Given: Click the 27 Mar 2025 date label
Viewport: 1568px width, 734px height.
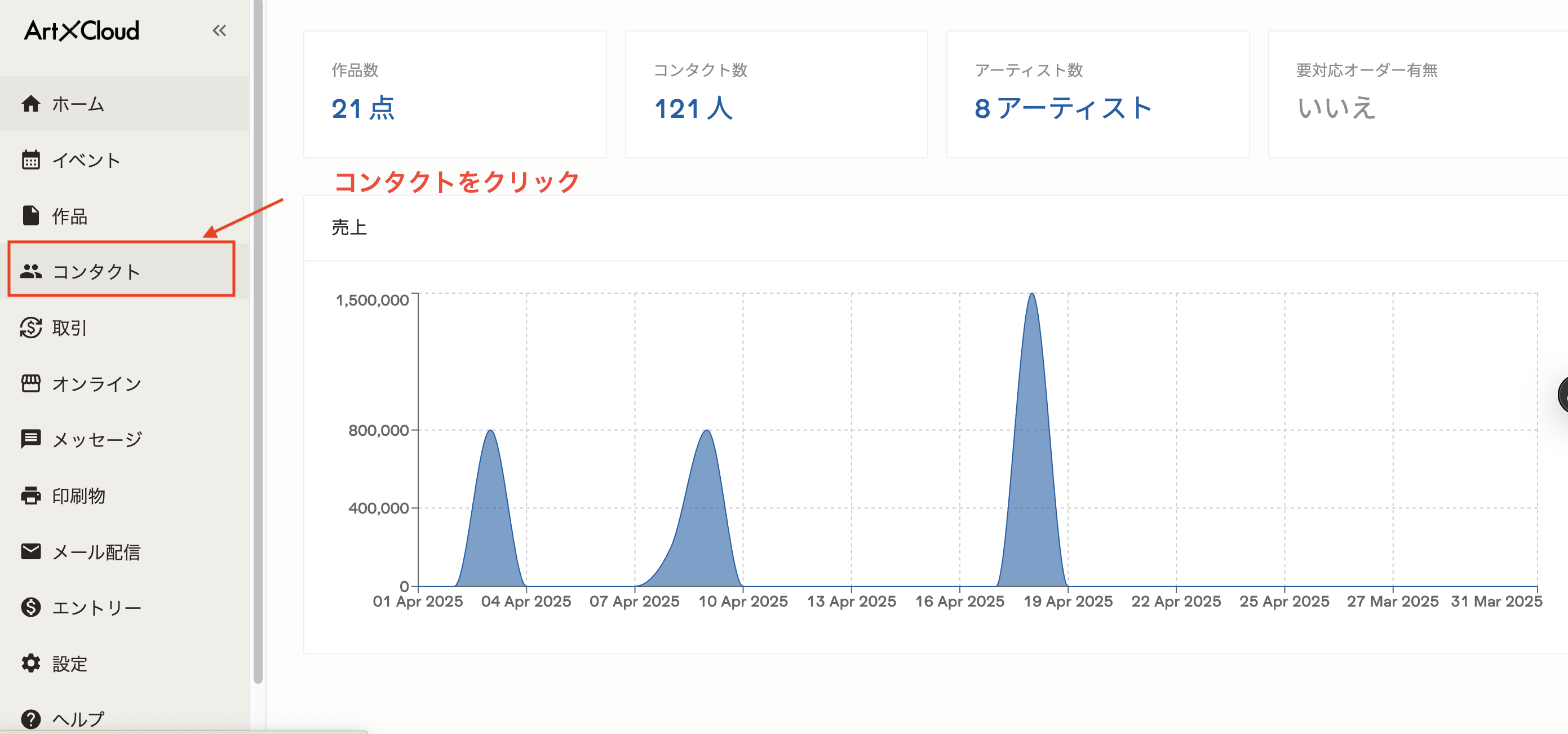Looking at the screenshot, I should pos(1393,602).
